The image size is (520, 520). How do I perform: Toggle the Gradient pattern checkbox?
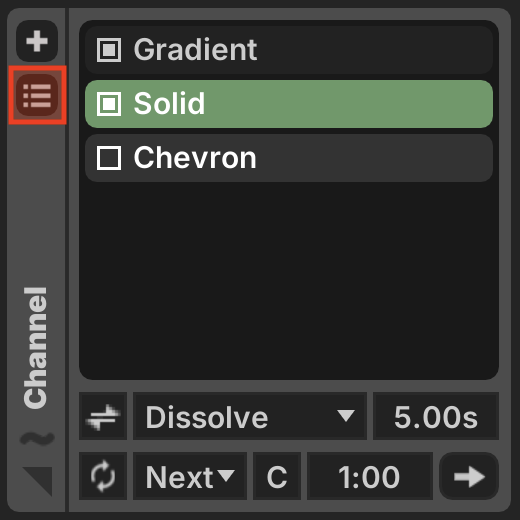(109, 50)
